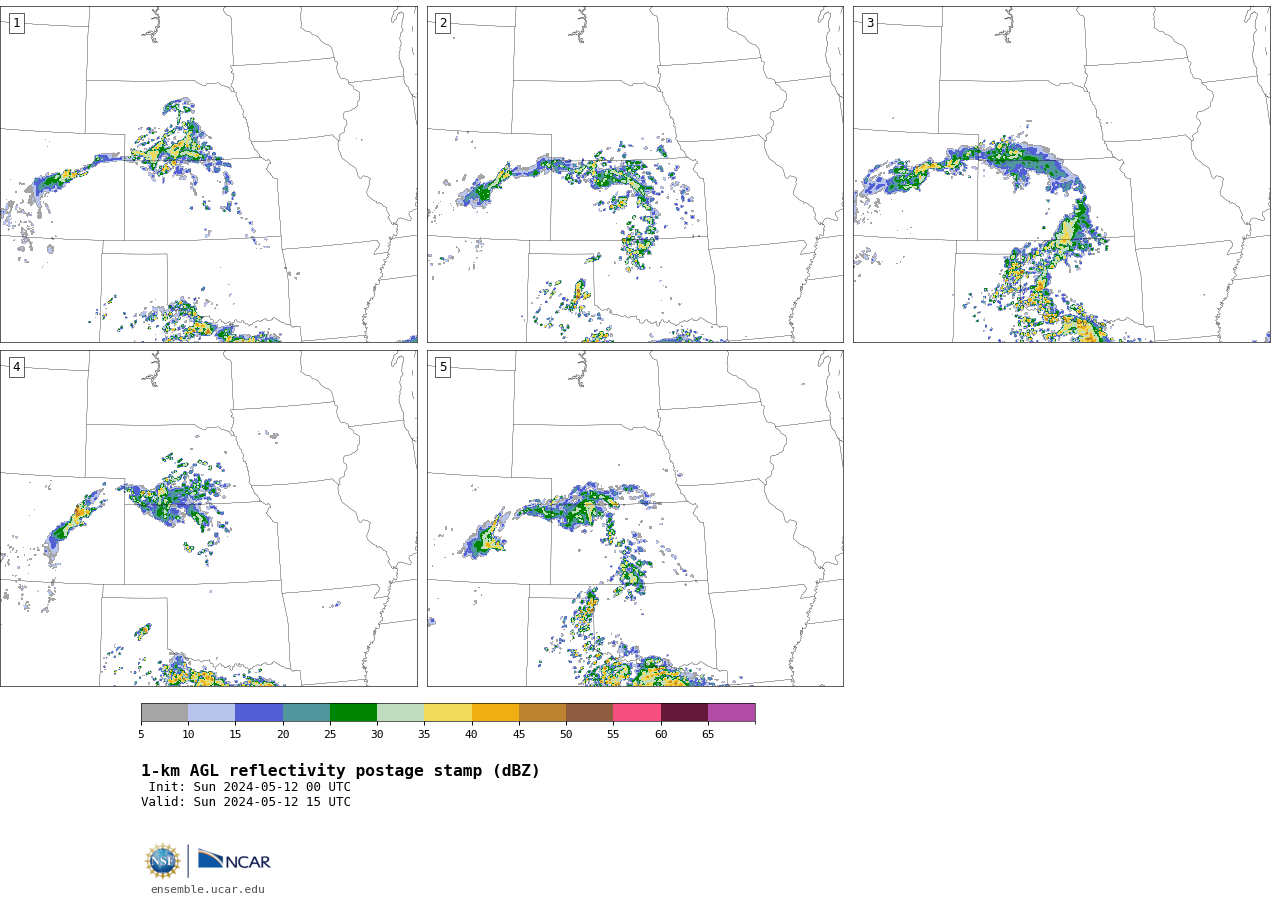1280x901 pixels.
Task: Open ensemble member 3 reflectivity map
Action: click(x=1061, y=174)
